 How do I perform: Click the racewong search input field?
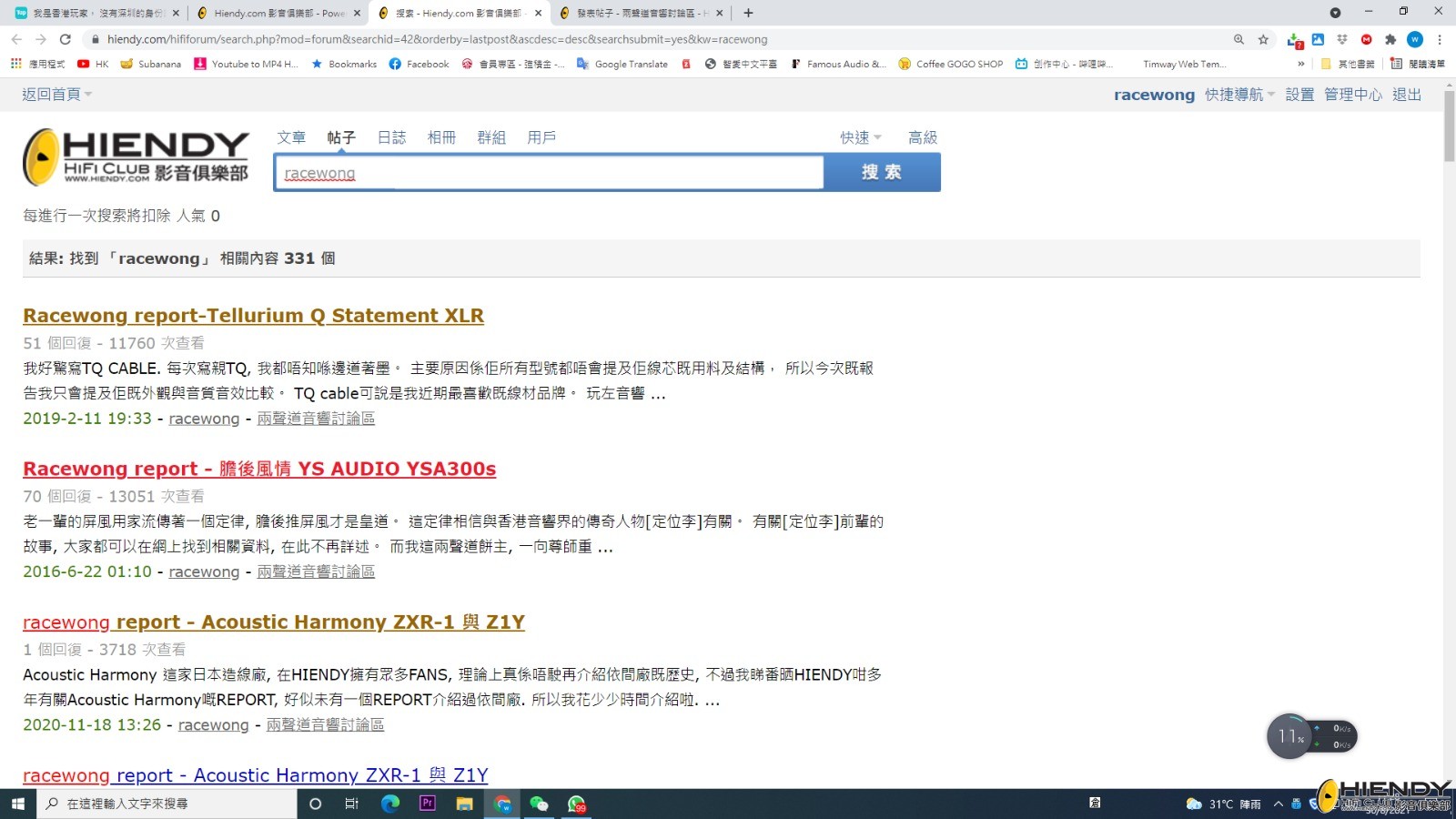(x=549, y=173)
